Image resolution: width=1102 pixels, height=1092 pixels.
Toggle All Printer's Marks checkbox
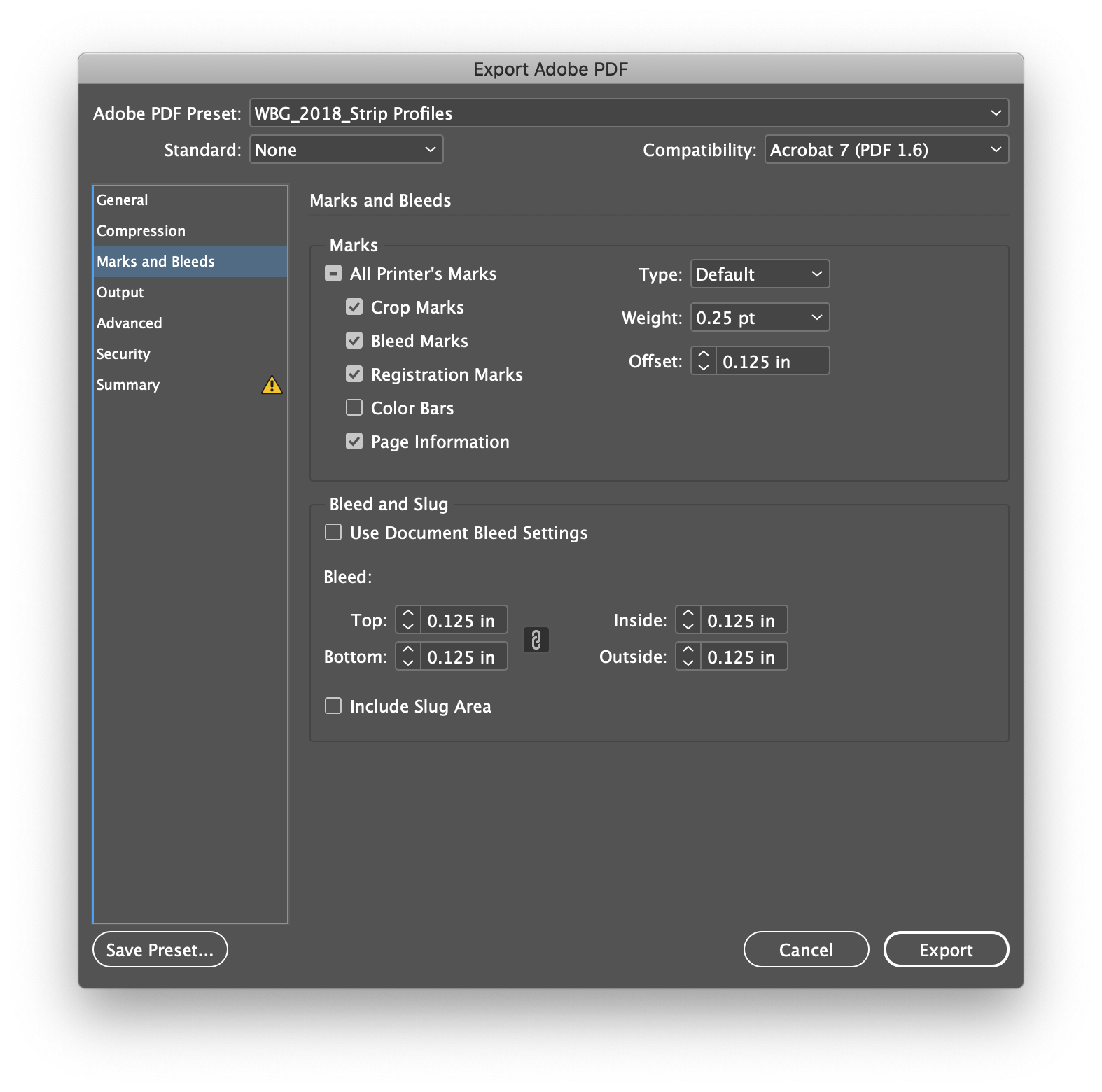click(333, 274)
